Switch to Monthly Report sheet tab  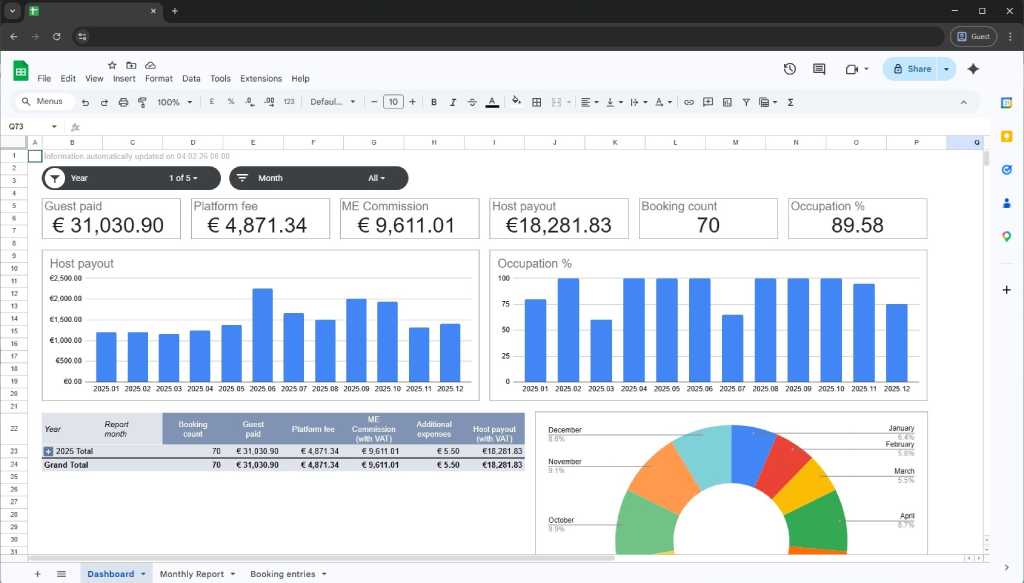(x=191, y=574)
